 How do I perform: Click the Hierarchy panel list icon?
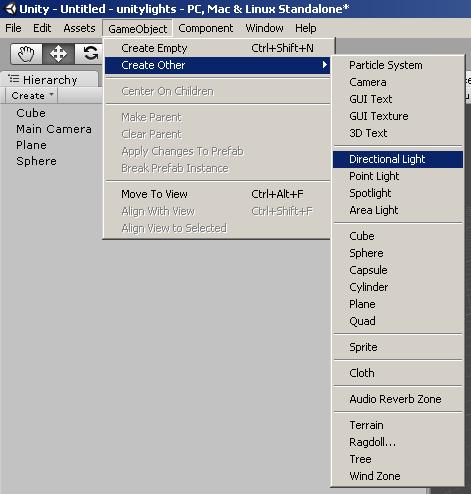(x=14, y=79)
